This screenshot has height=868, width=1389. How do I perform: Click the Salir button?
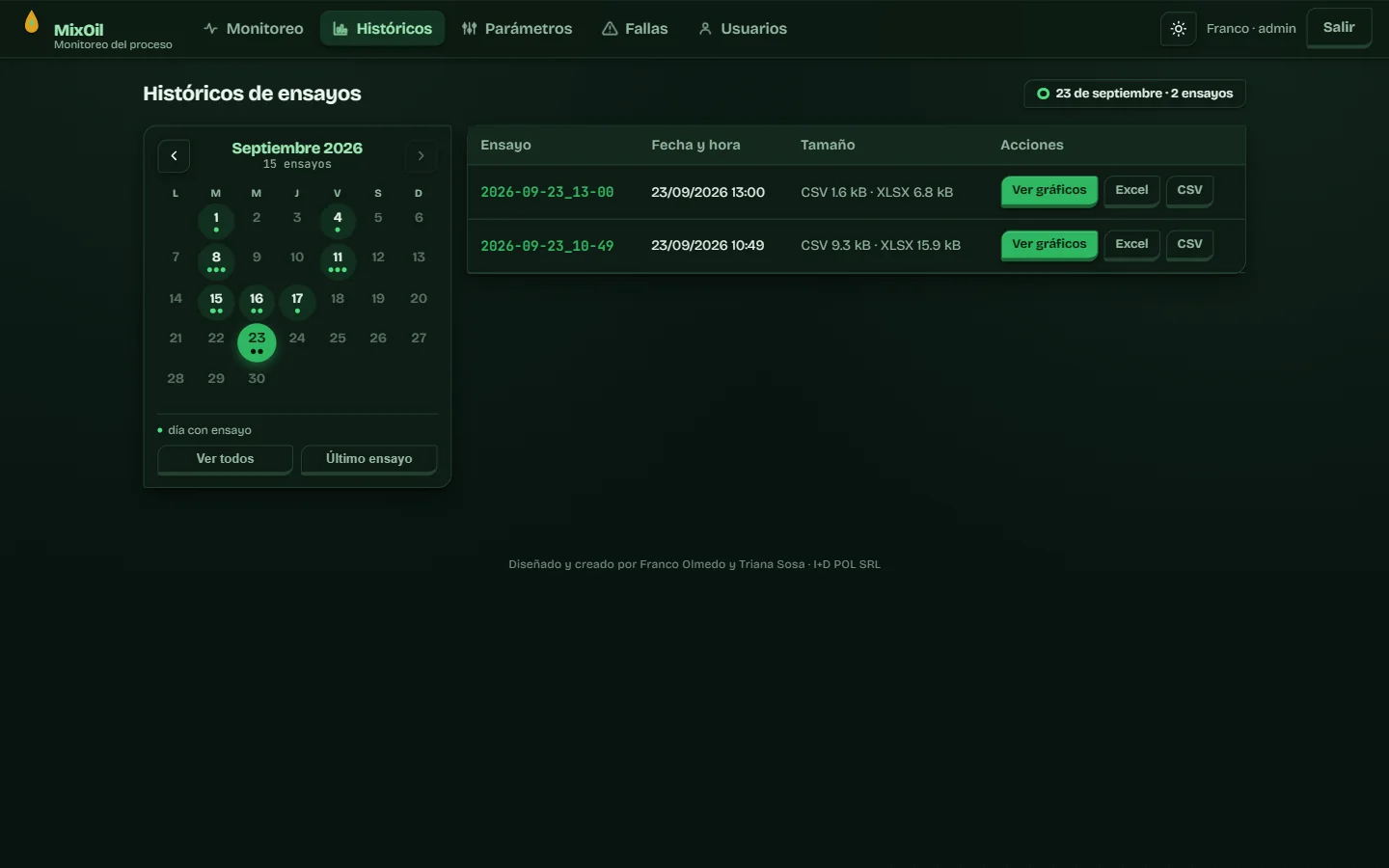(1339, 28)
